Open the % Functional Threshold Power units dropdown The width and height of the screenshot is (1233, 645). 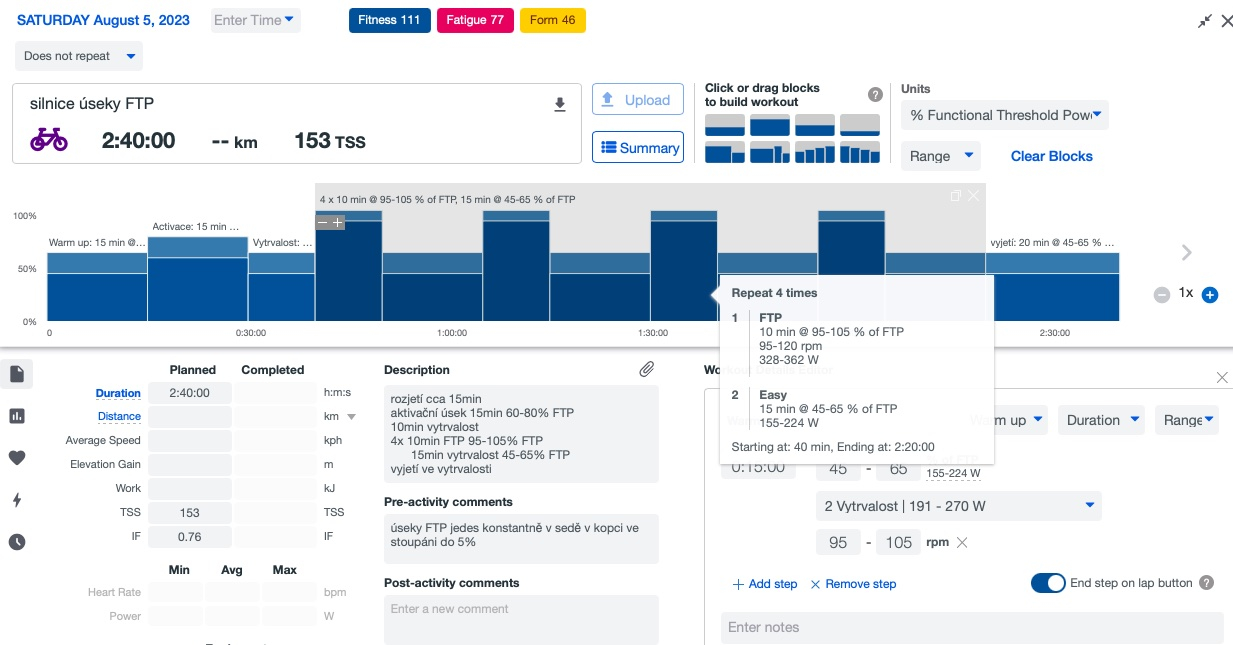click(1005, 115)
